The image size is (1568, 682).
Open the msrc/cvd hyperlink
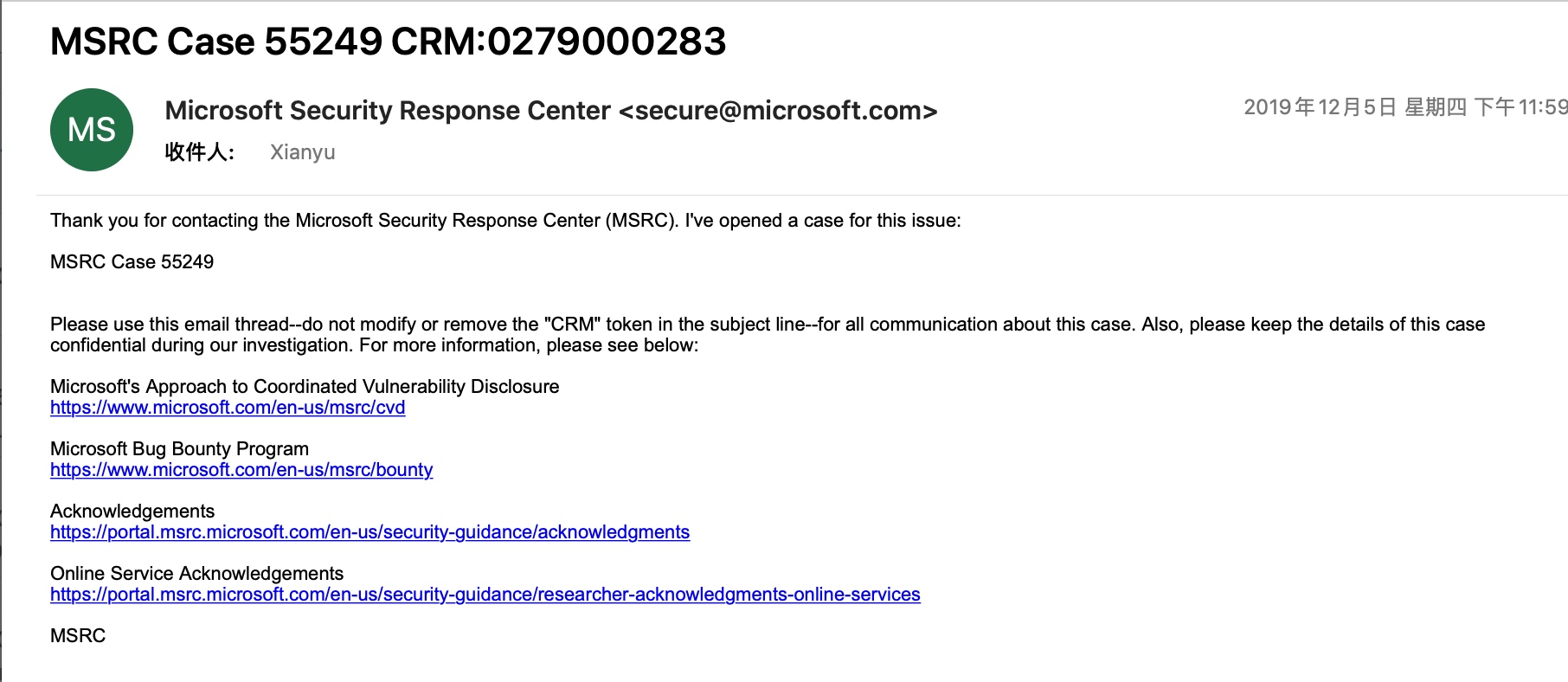(x=228, y=408)
